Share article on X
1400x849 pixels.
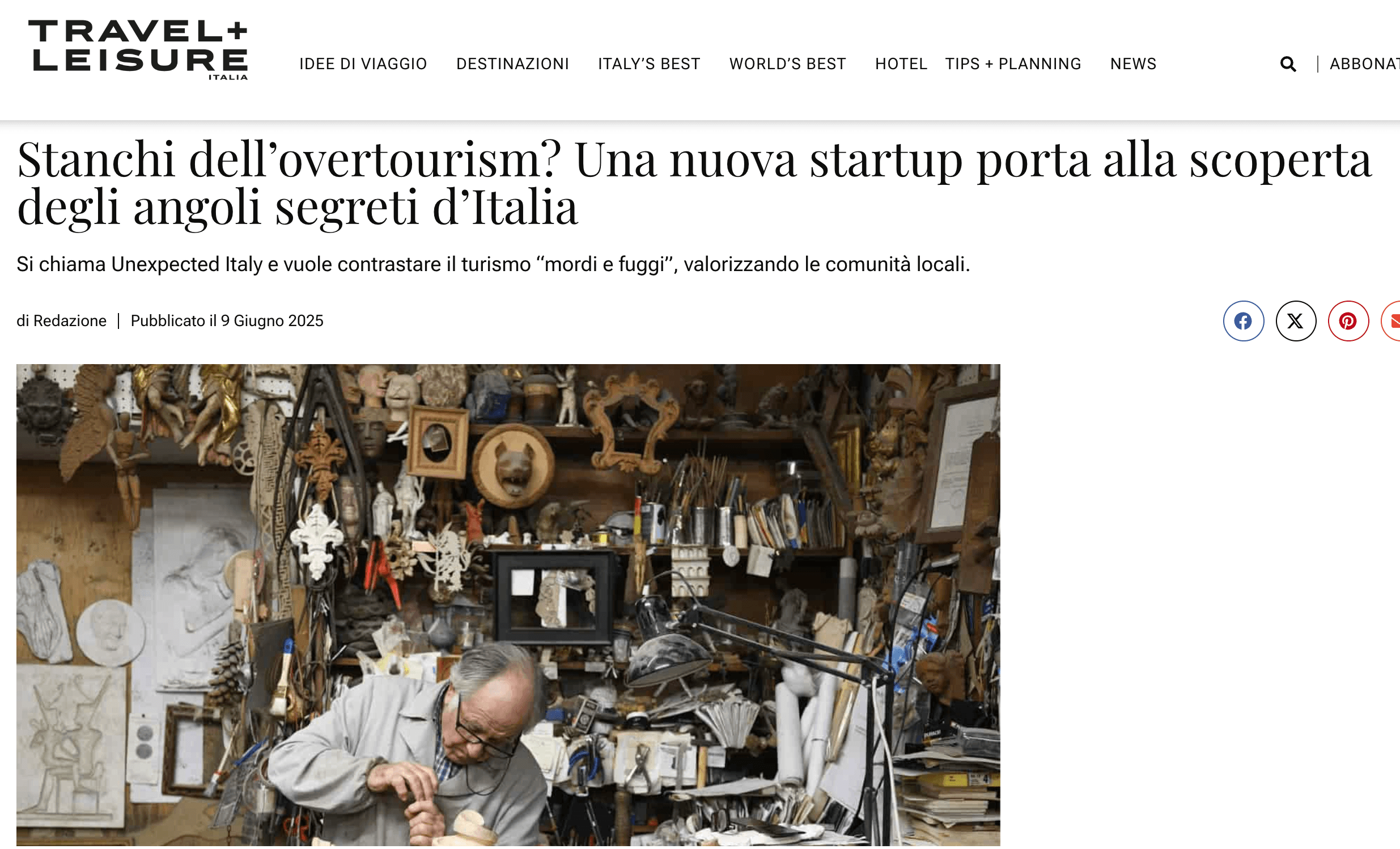tap(1296, 322)
